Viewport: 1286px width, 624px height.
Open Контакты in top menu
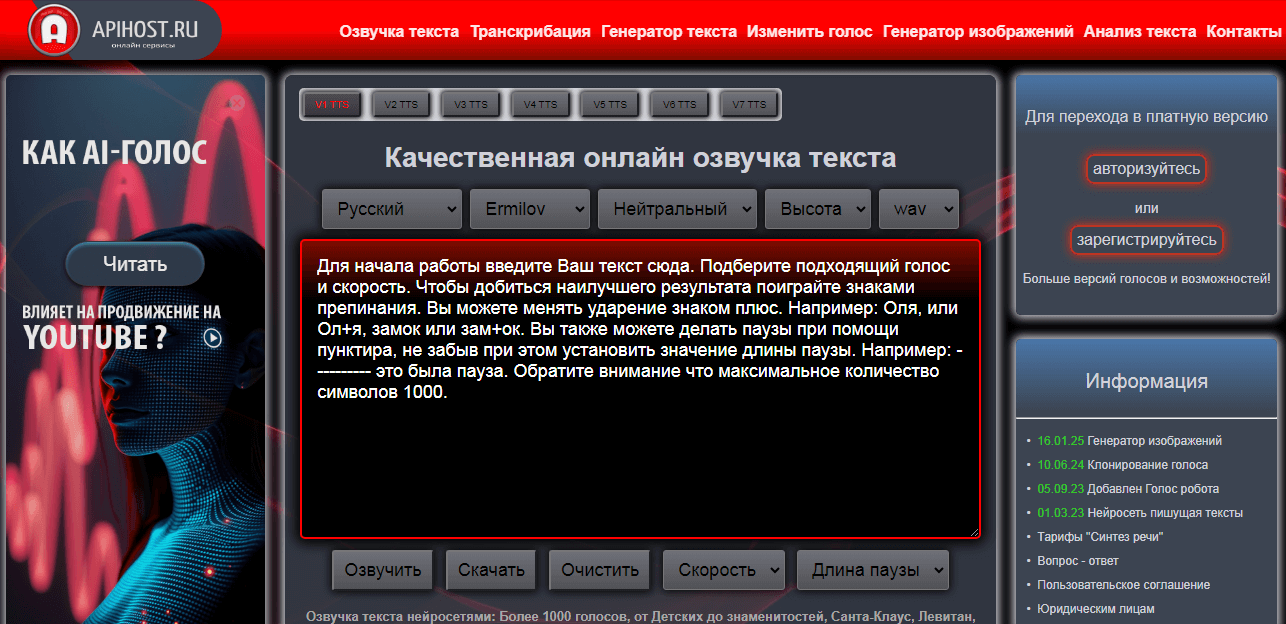[x=1244, y=31]
